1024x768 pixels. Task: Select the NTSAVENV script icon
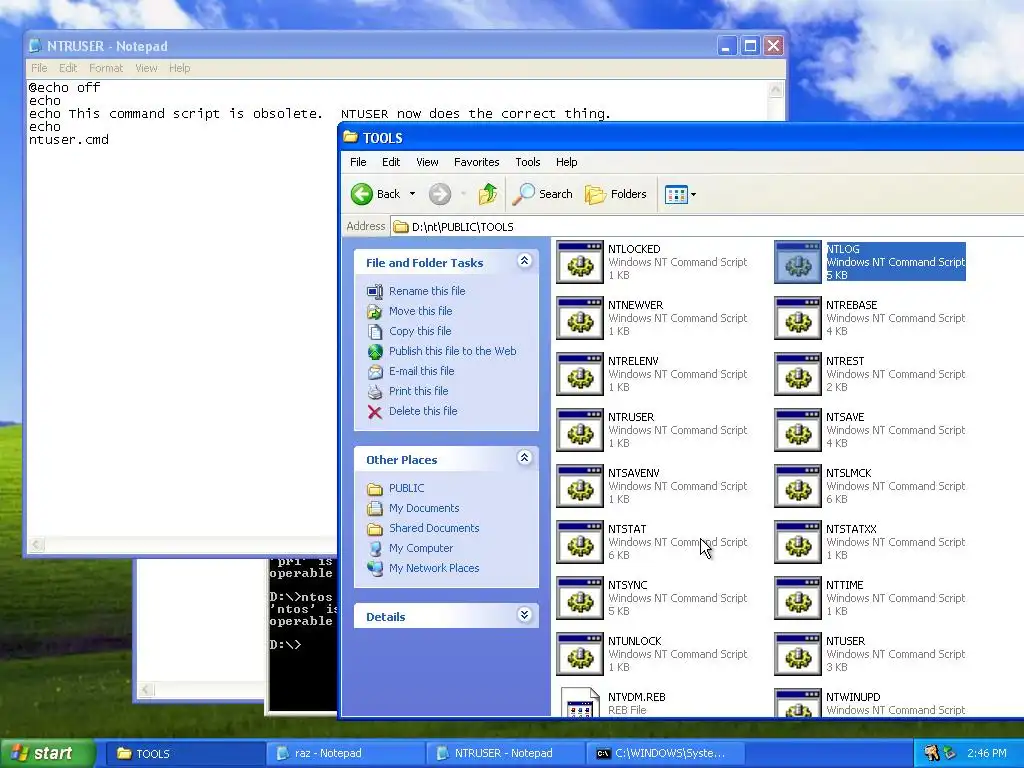[x=579, y=486]
